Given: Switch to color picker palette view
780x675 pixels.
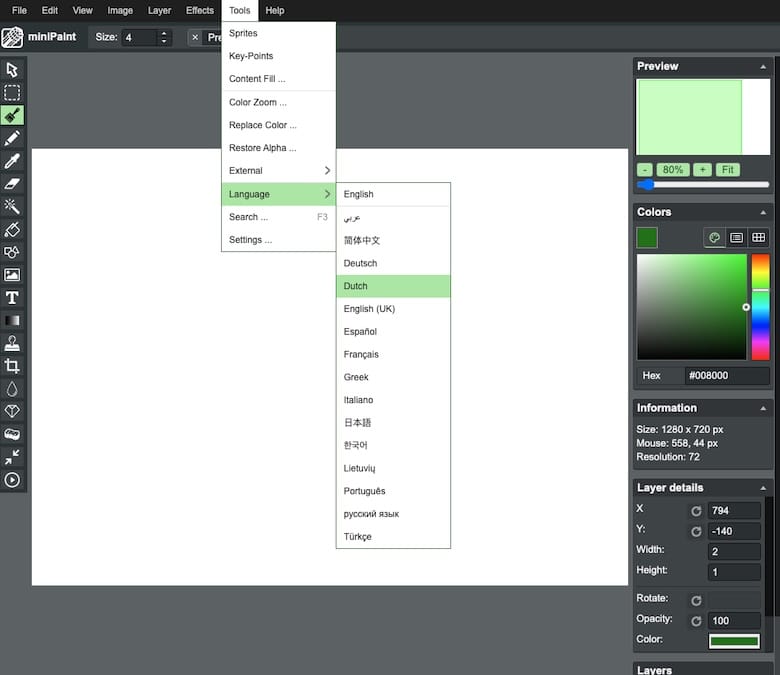Looking at the screenshot, I should (x=714, y=238).
